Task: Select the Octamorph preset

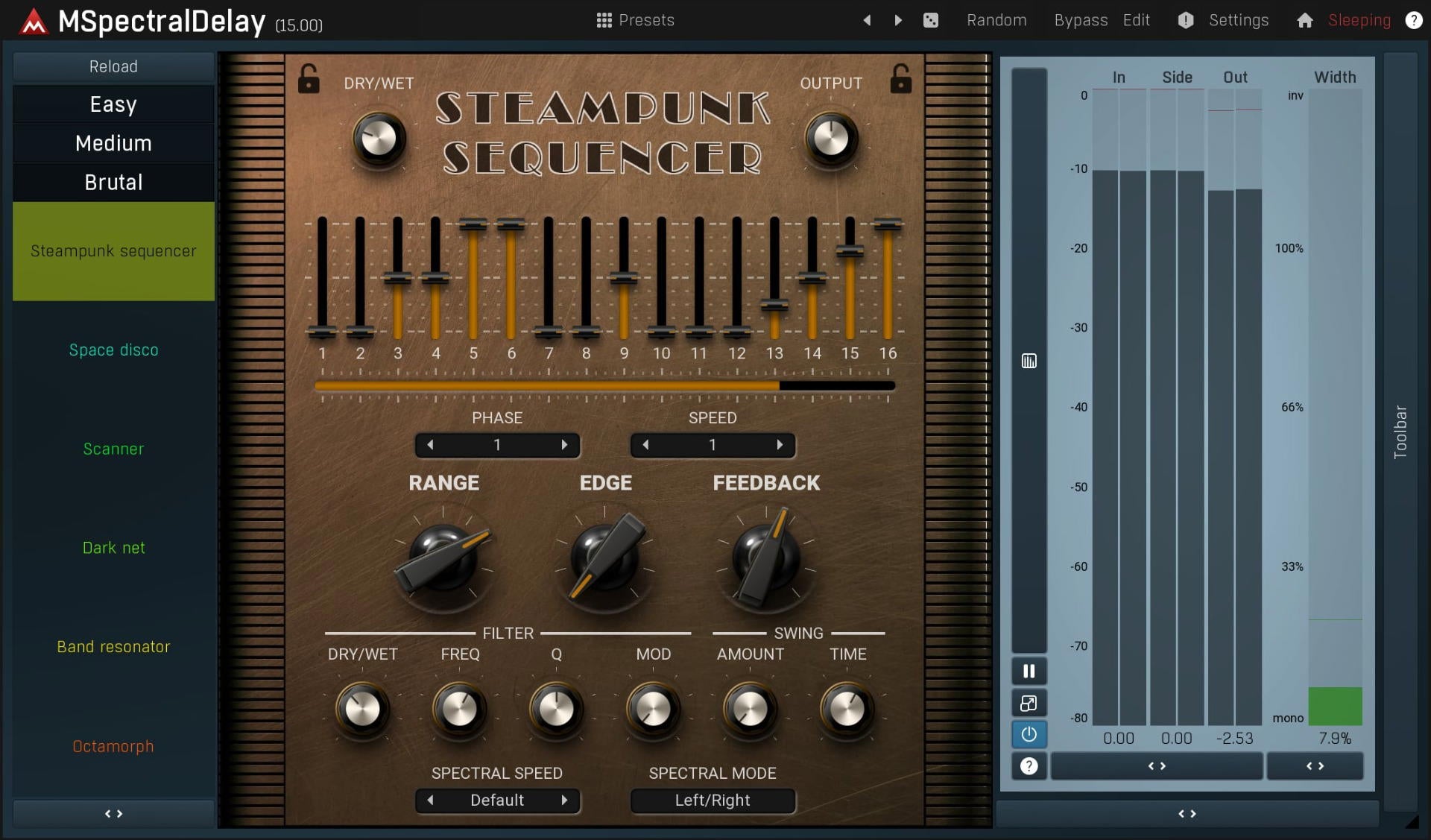Action: [113, 746]
